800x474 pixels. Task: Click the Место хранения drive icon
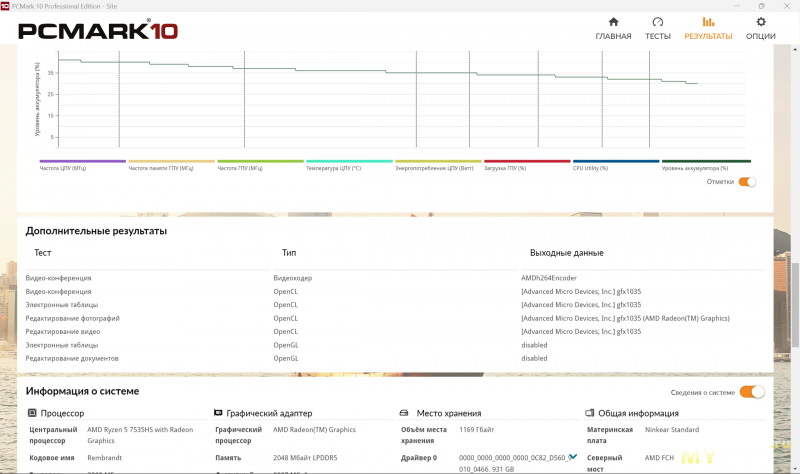click(404, 413)
